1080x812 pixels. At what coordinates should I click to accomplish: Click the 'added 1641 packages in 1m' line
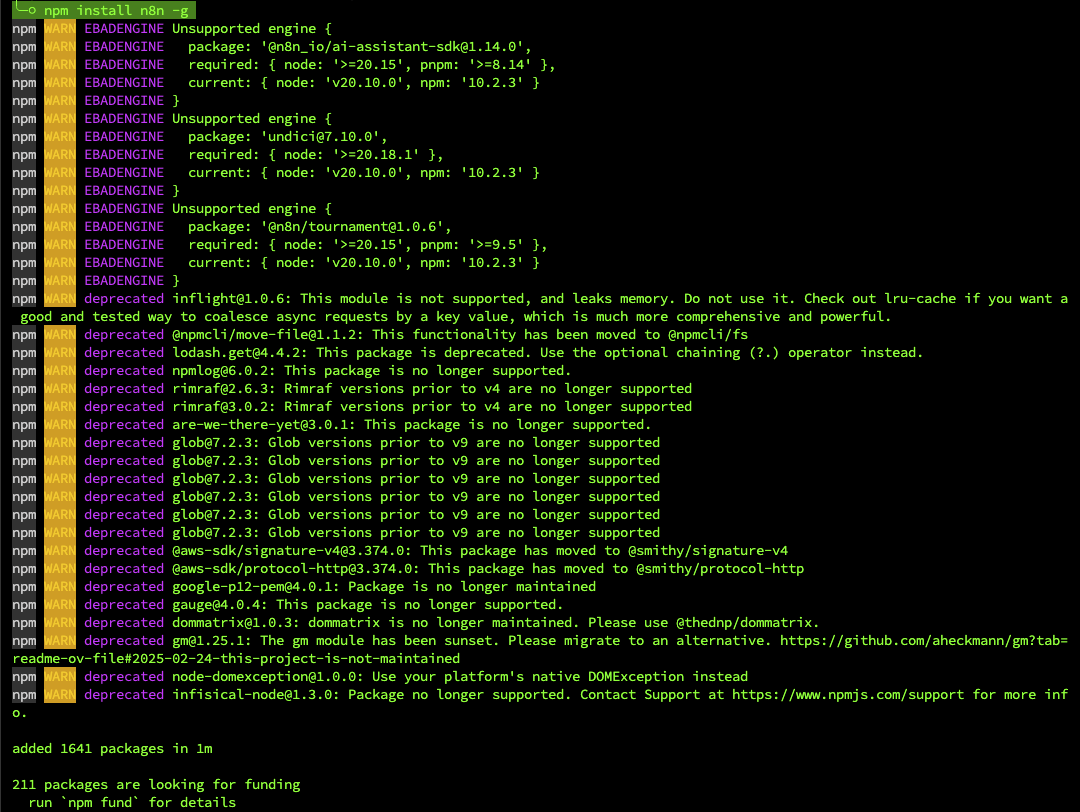(x=112, y=749)
